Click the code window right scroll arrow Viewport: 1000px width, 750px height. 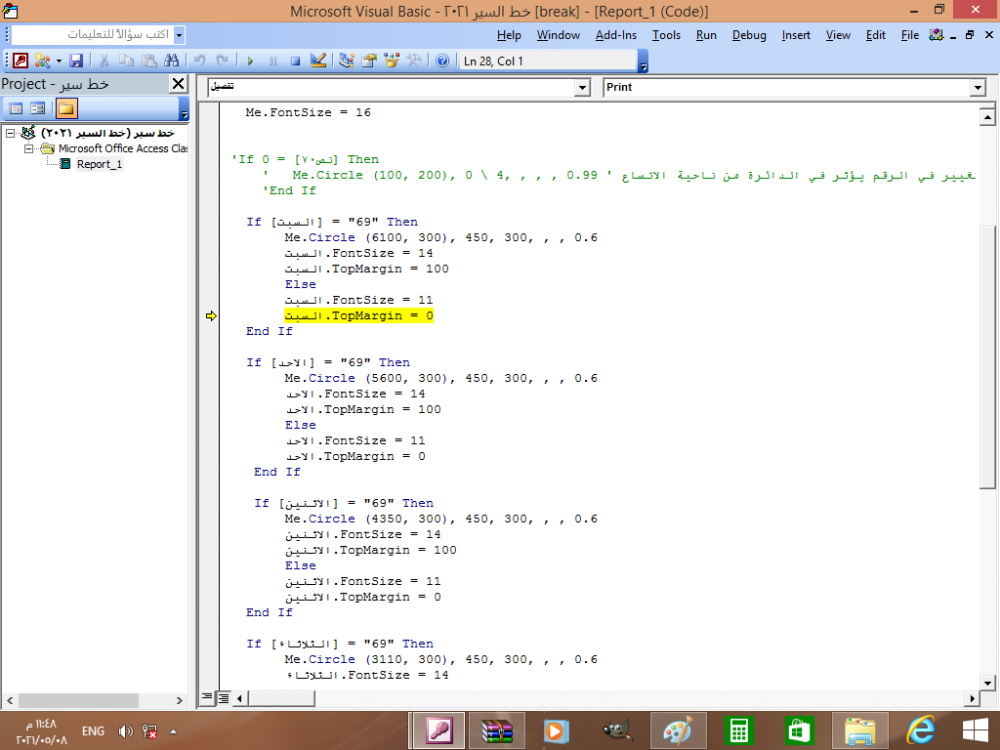972,698
